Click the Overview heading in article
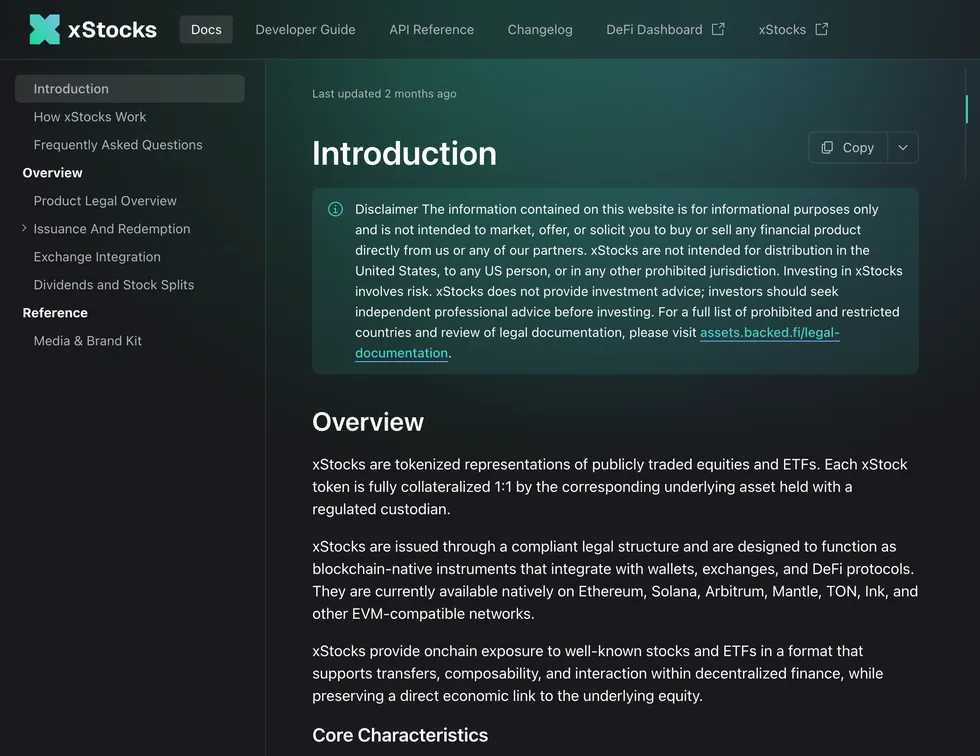This screenshot has height=756, width=980. click(368, 422)
